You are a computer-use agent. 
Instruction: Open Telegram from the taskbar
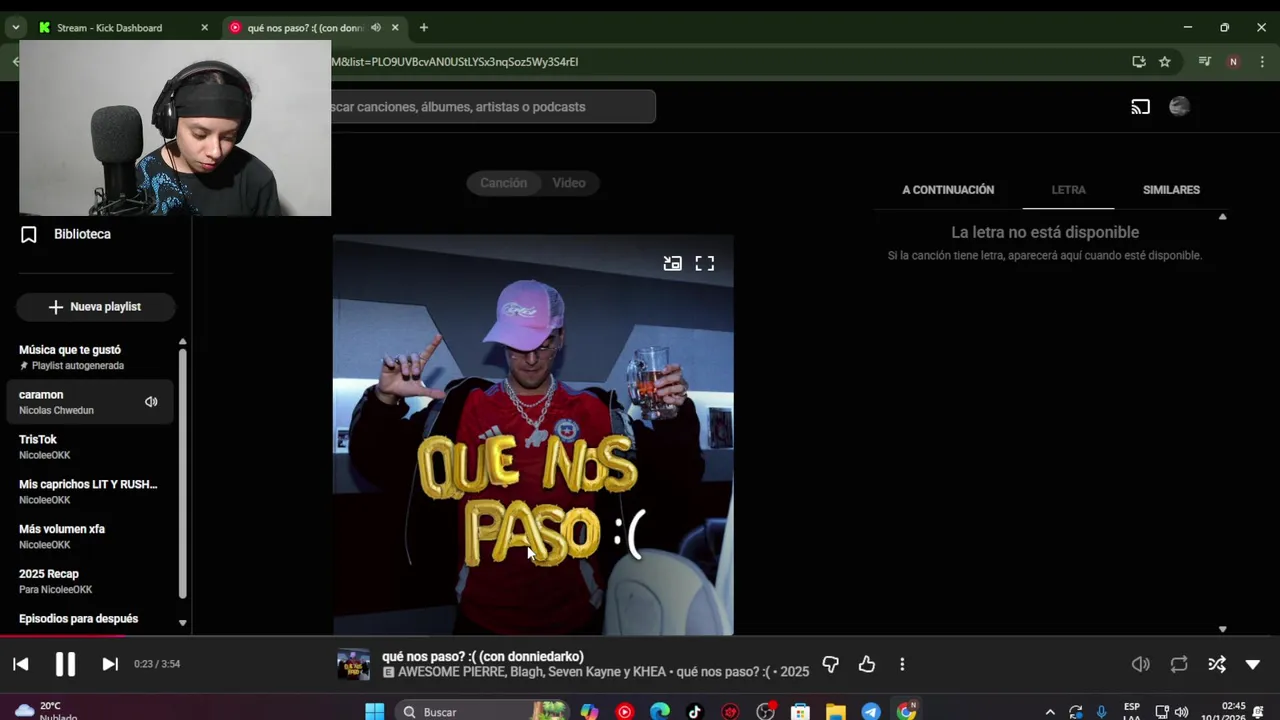(871, 712)
